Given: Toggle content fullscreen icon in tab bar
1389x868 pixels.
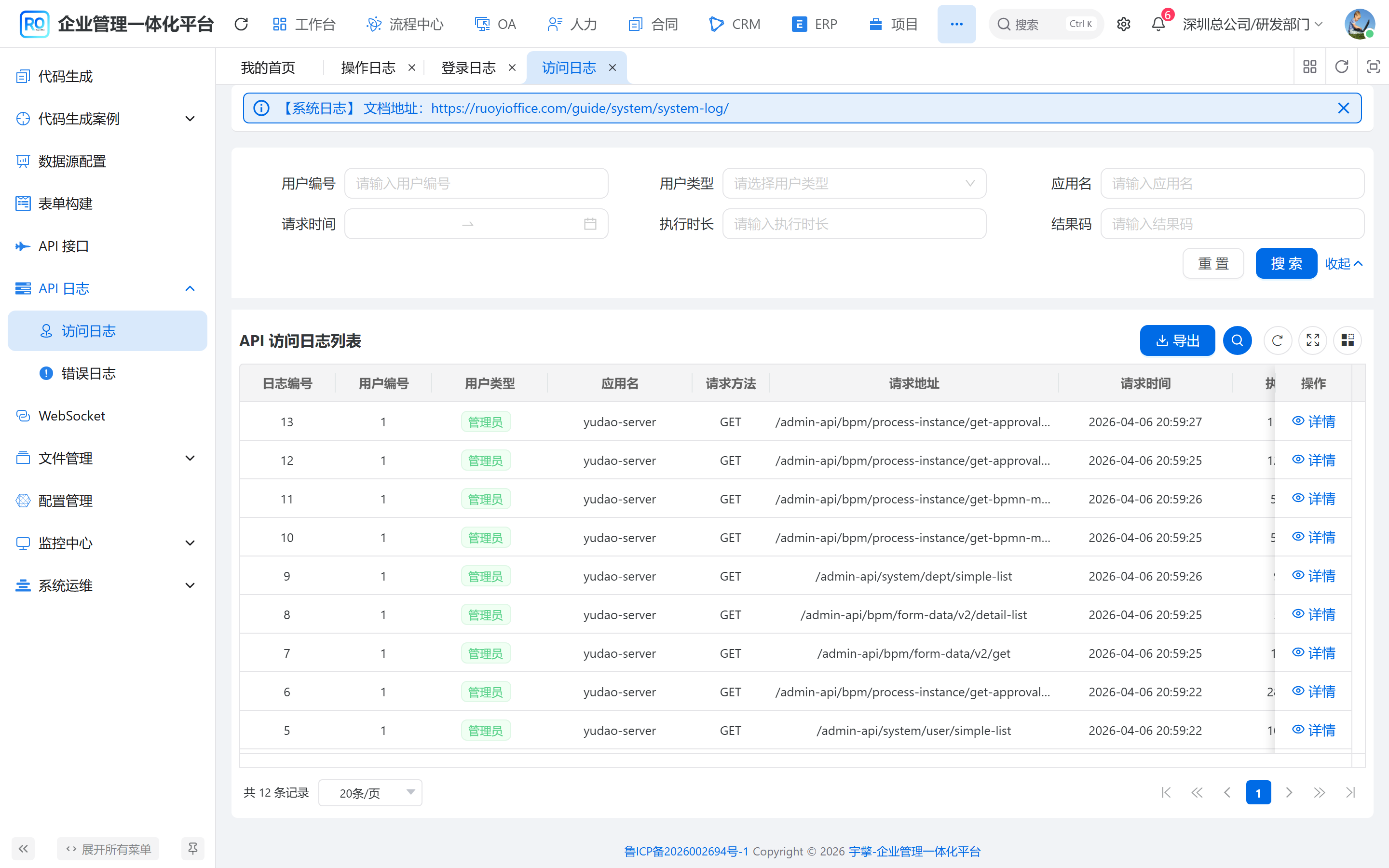Looking at the screenshot, I should [1373, 67].
